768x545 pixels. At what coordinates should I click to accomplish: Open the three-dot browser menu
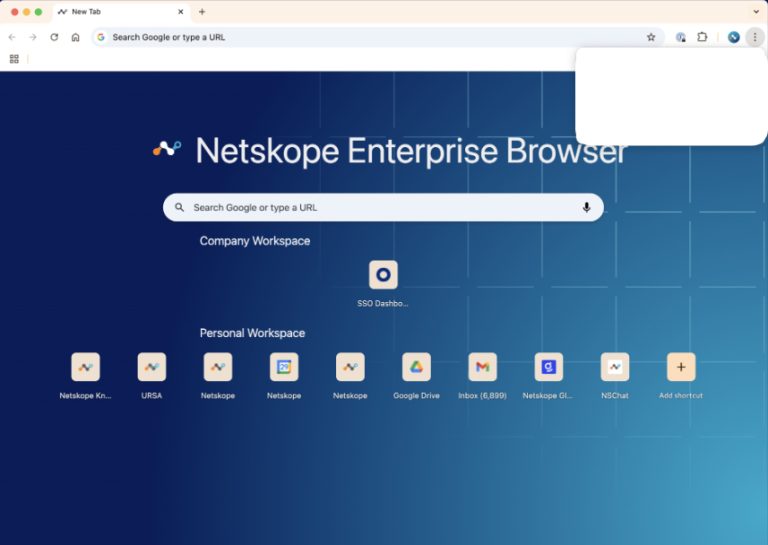(755, 37)
